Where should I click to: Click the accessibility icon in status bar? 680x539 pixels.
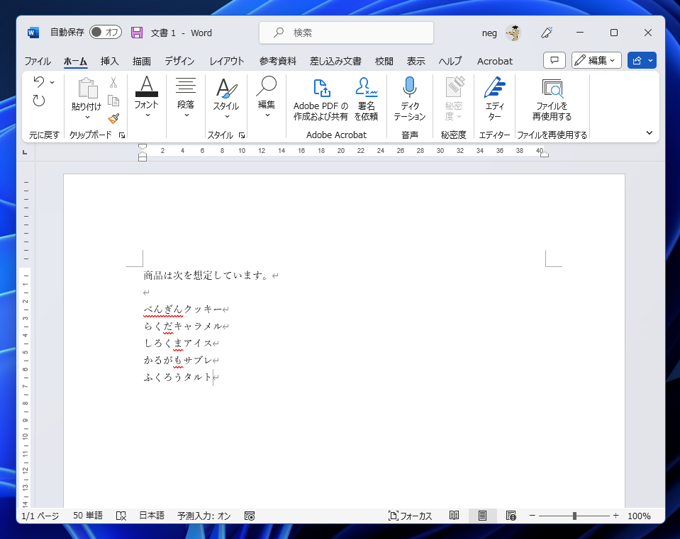(249, 516)
